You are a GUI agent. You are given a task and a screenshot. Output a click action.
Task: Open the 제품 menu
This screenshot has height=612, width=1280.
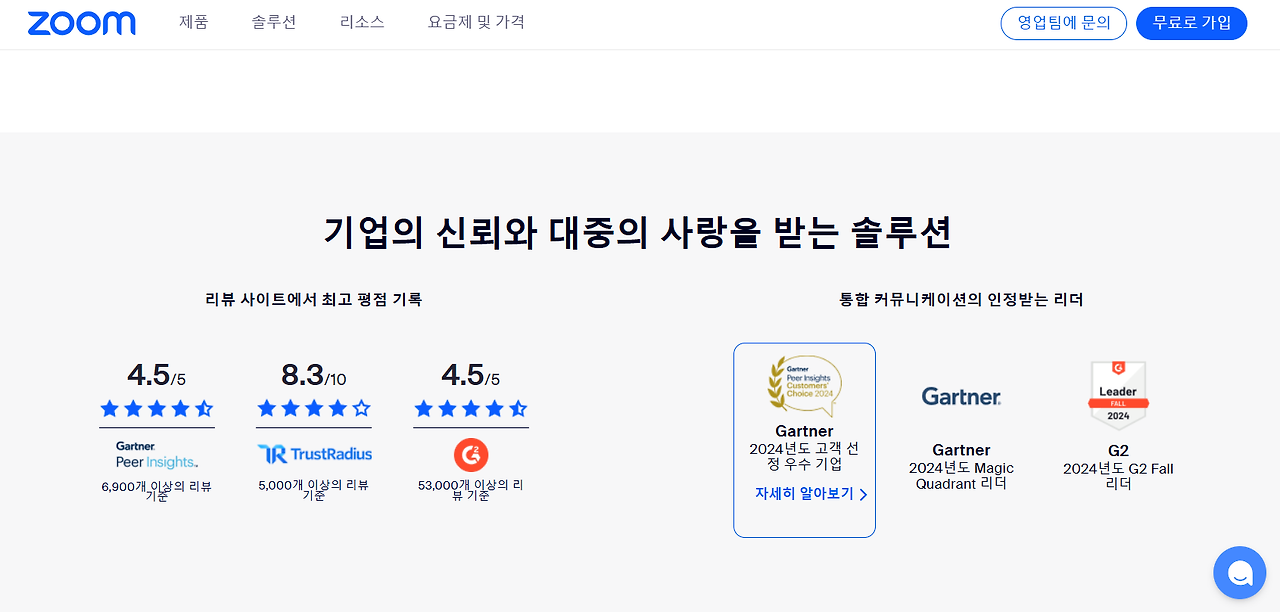(194, 22)
